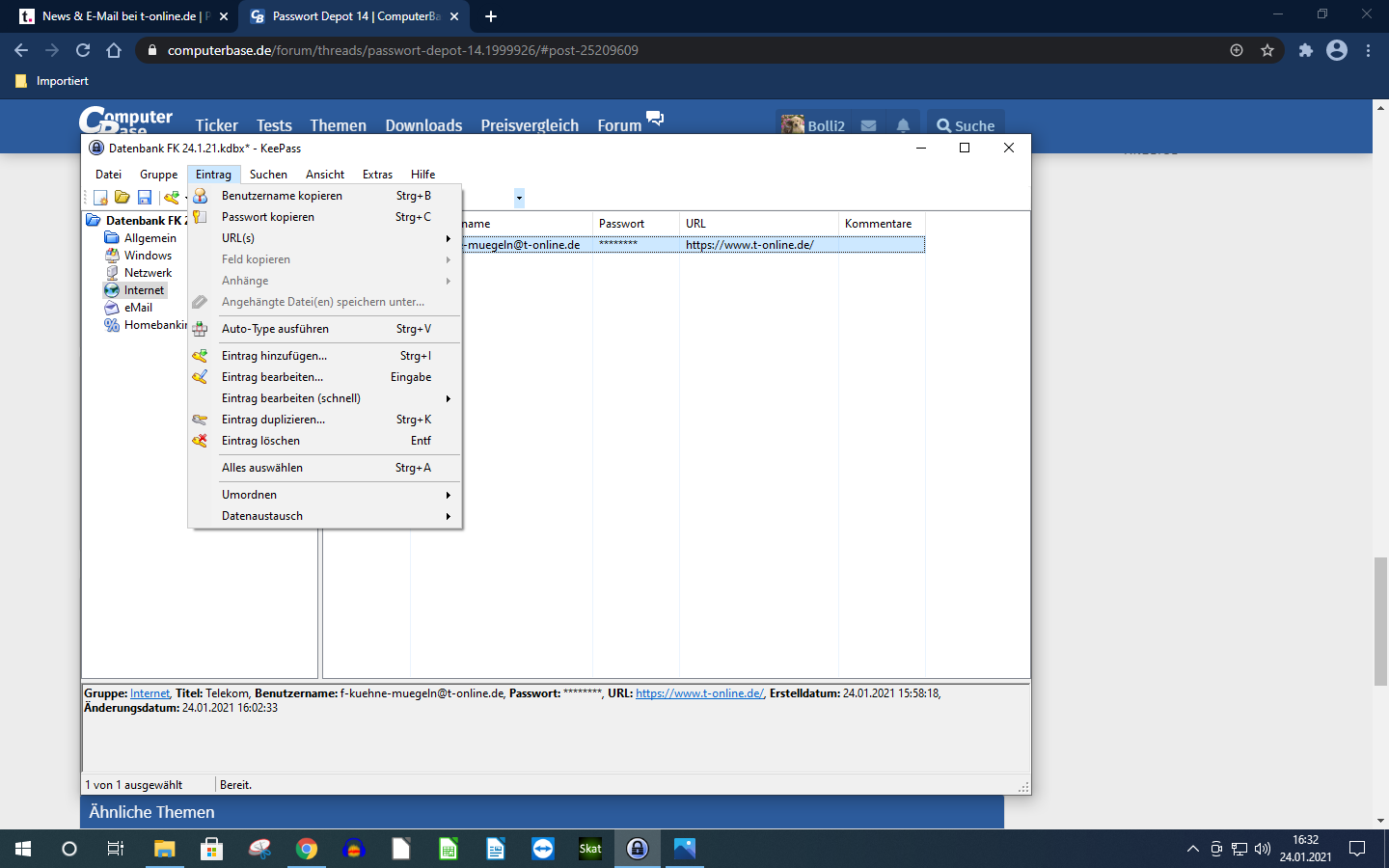The width and height of the screenshot is (1389, 868).
Task: Click the Internet globe group icon
Action: click(112, 290)
